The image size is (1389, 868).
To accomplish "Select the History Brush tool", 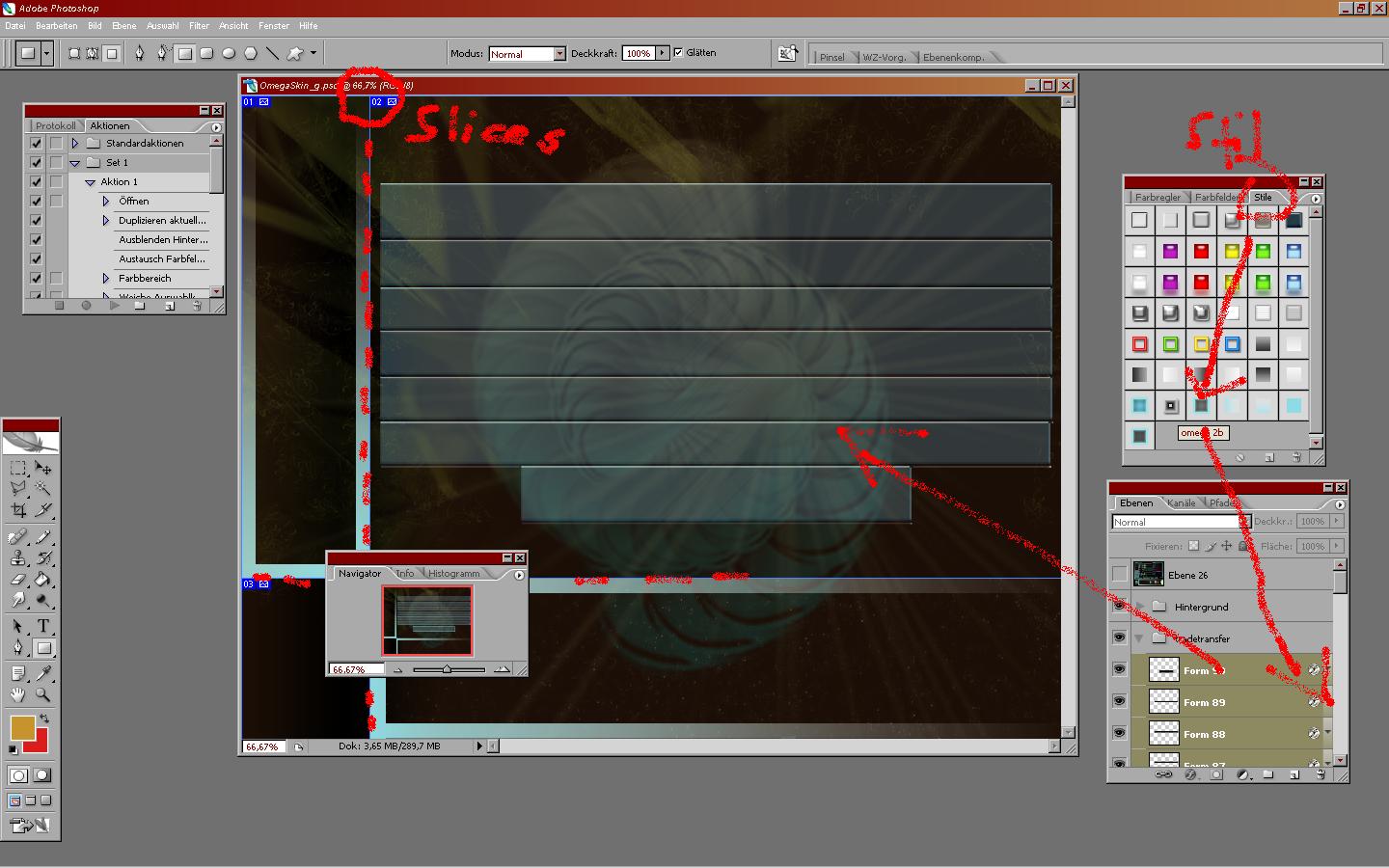I will (43, 558).
